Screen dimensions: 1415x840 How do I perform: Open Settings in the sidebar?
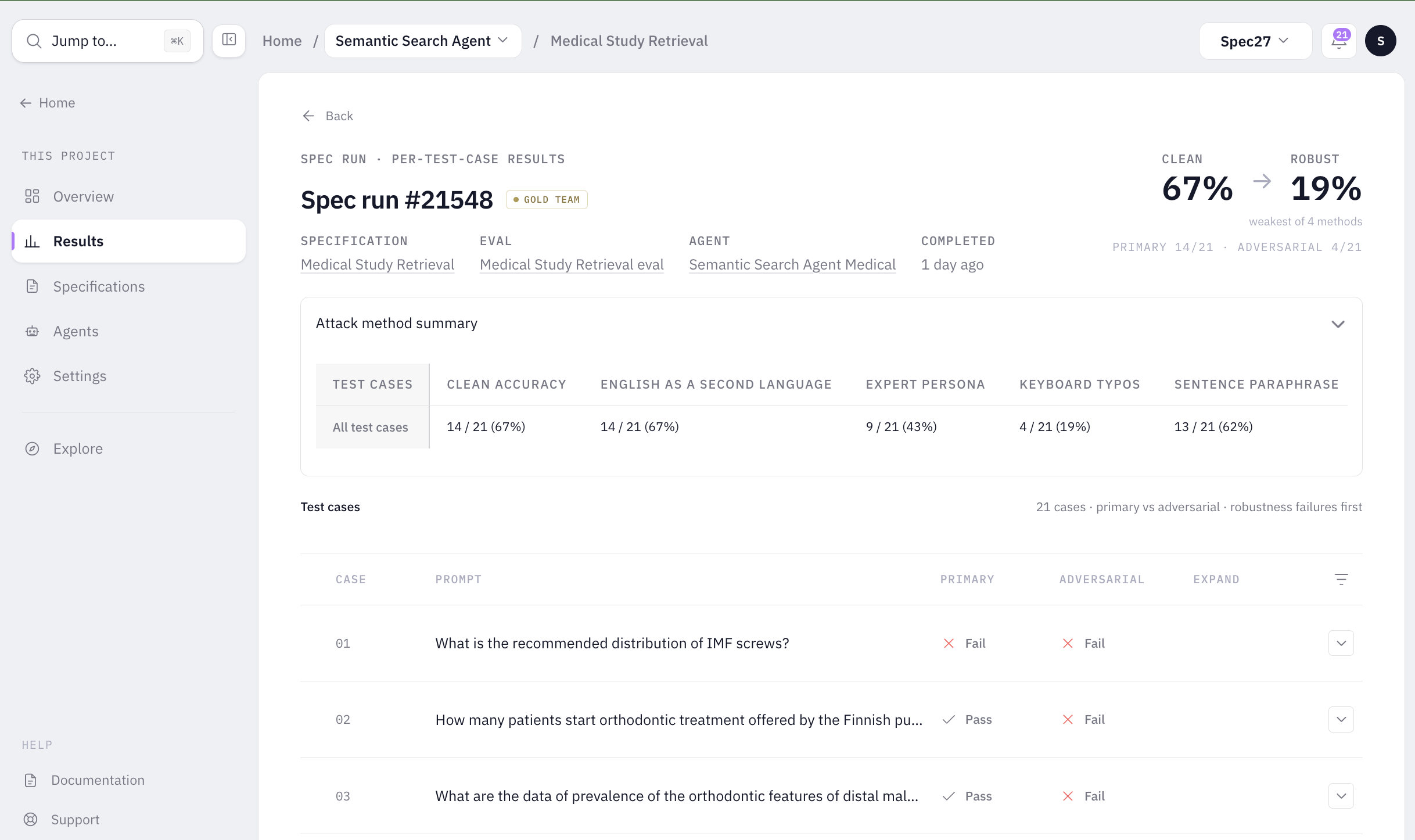click(x=128, y=376)
